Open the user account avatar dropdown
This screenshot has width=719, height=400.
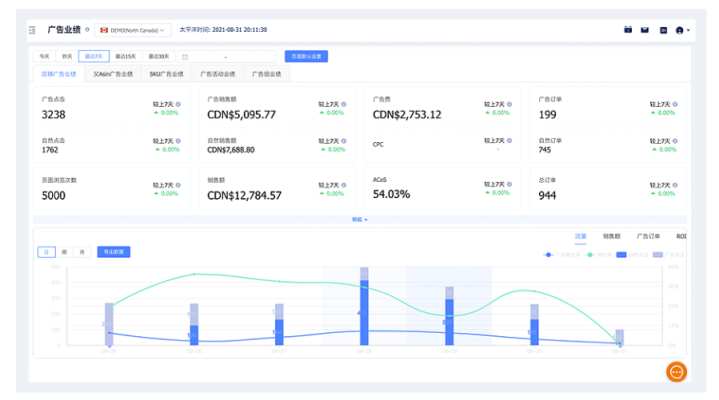pos(683,30)
